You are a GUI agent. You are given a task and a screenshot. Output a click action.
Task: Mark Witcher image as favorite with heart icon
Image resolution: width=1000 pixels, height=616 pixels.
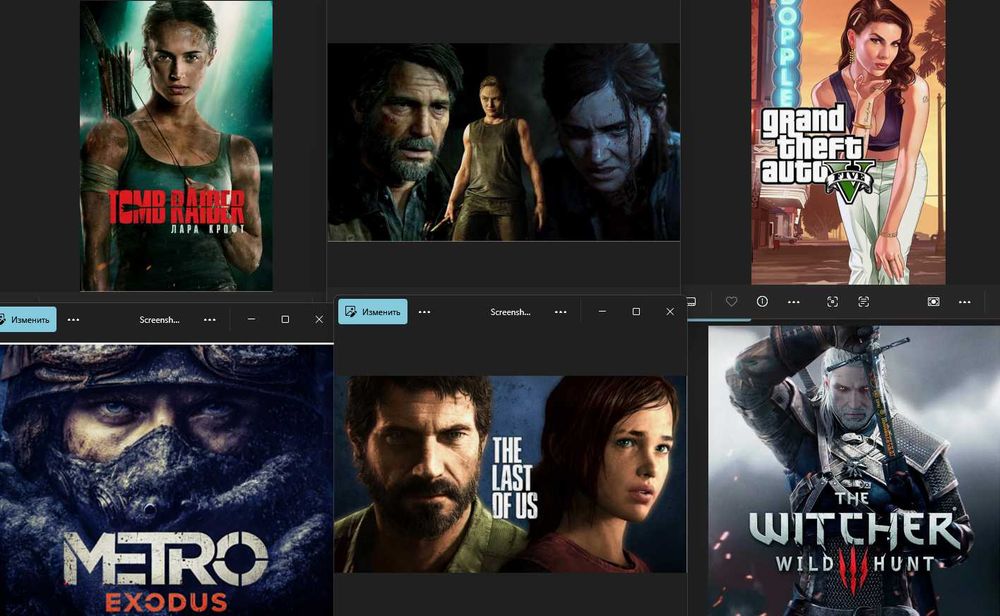click(x=732, y=302)
